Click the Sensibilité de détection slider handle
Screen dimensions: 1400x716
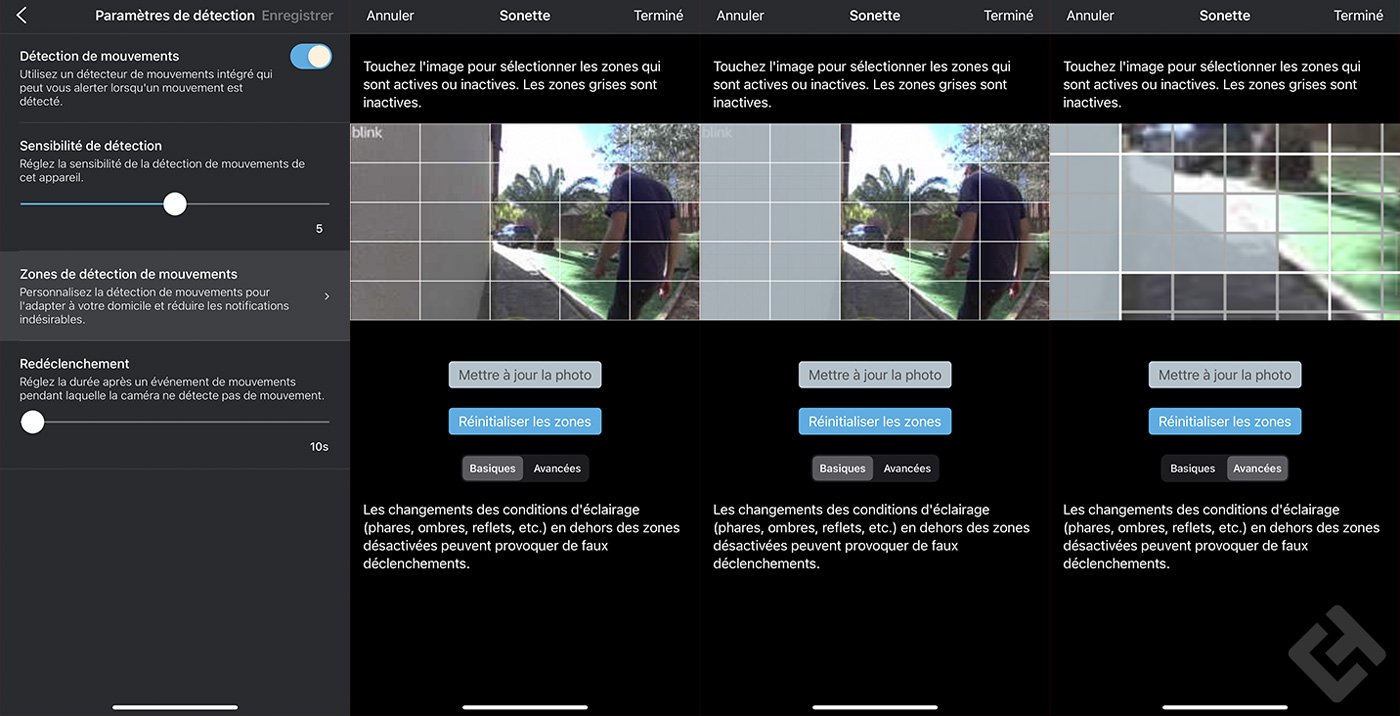click(175, 204)
